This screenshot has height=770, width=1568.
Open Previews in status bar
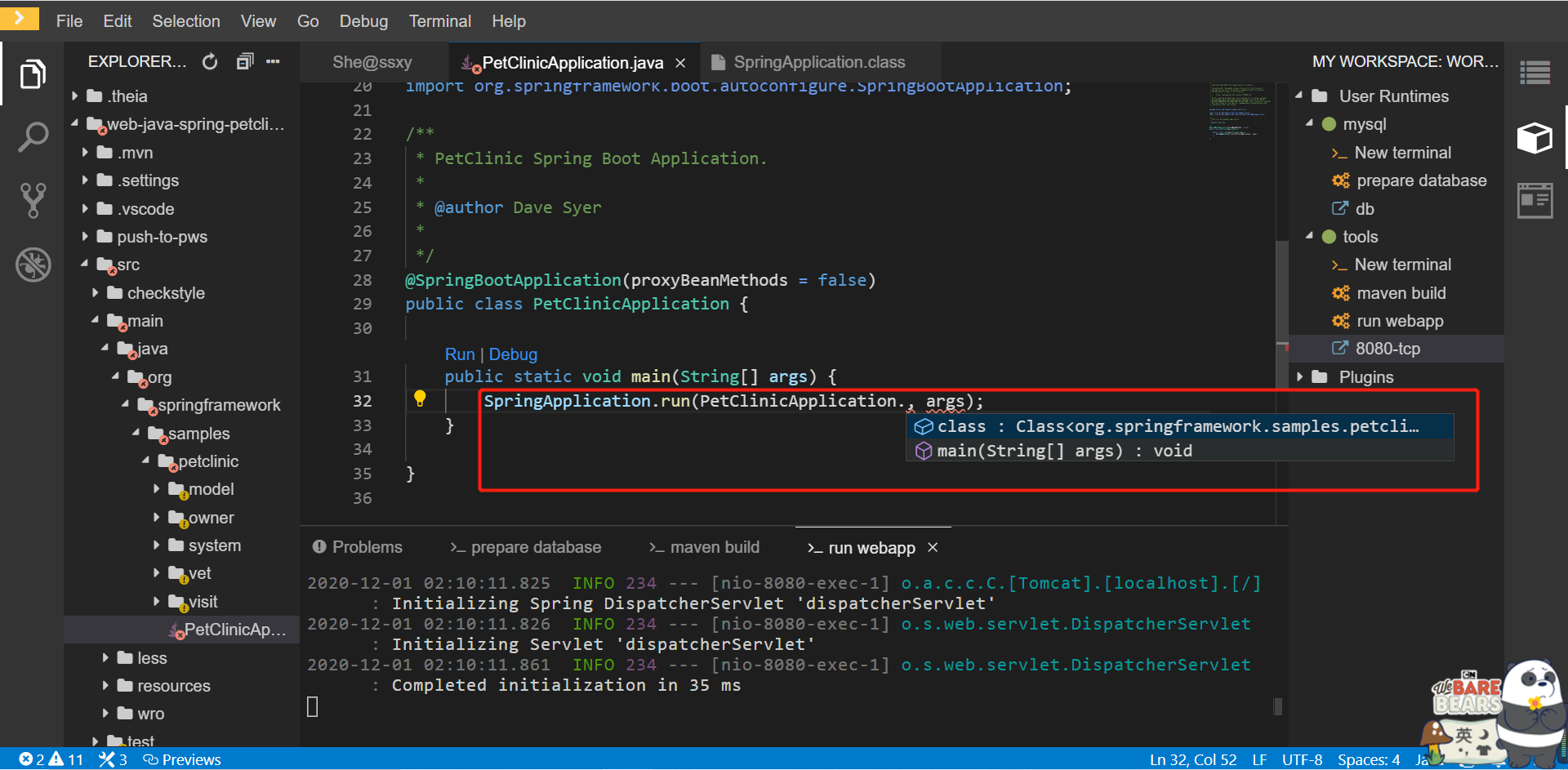pyautogui.click(x=182, y=759)
